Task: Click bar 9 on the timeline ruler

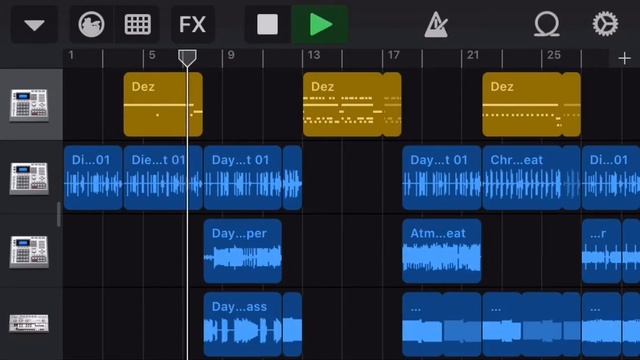Action: click(x=231, y=56)
